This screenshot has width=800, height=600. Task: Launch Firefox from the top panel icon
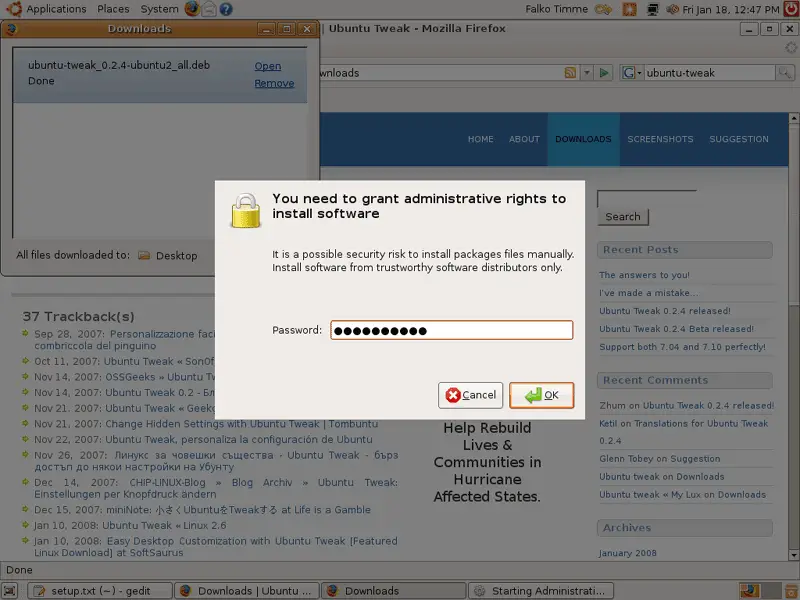[192, 9]
